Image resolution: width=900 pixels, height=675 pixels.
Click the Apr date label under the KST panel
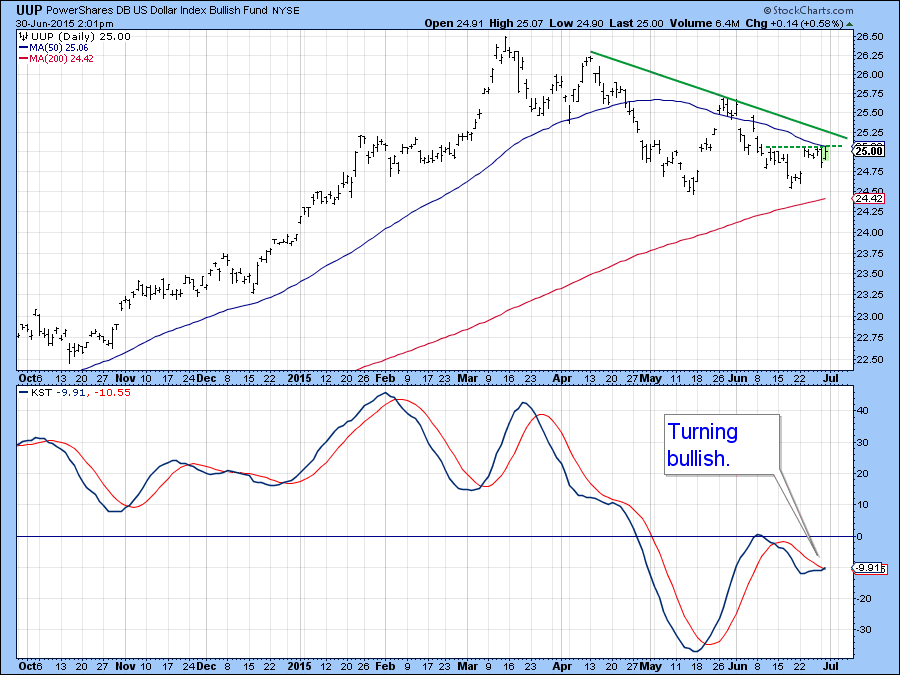[562, 666]
